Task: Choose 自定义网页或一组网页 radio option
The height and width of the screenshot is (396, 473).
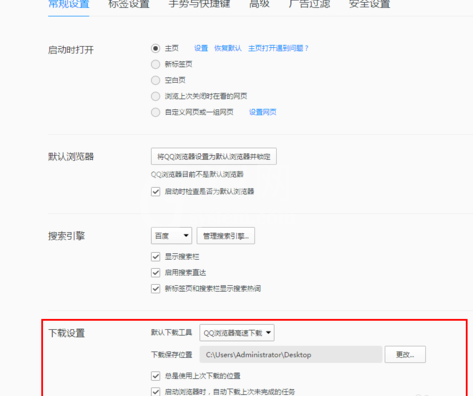Action: click(155, 112)
